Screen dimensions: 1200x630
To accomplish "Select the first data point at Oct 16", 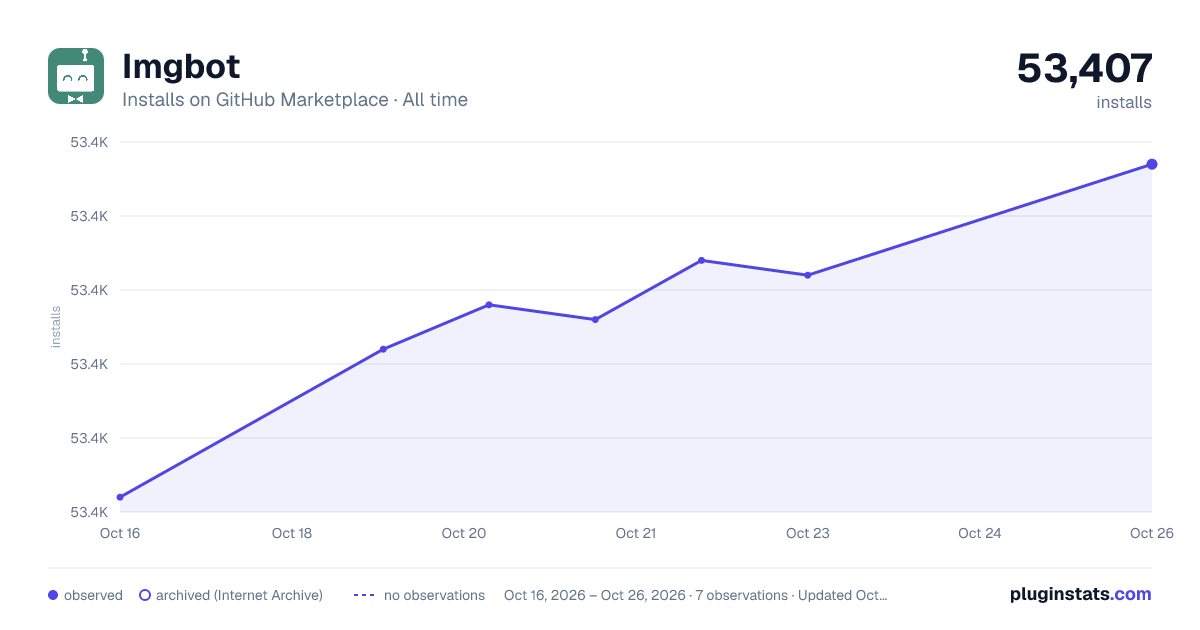I will 120,497.
